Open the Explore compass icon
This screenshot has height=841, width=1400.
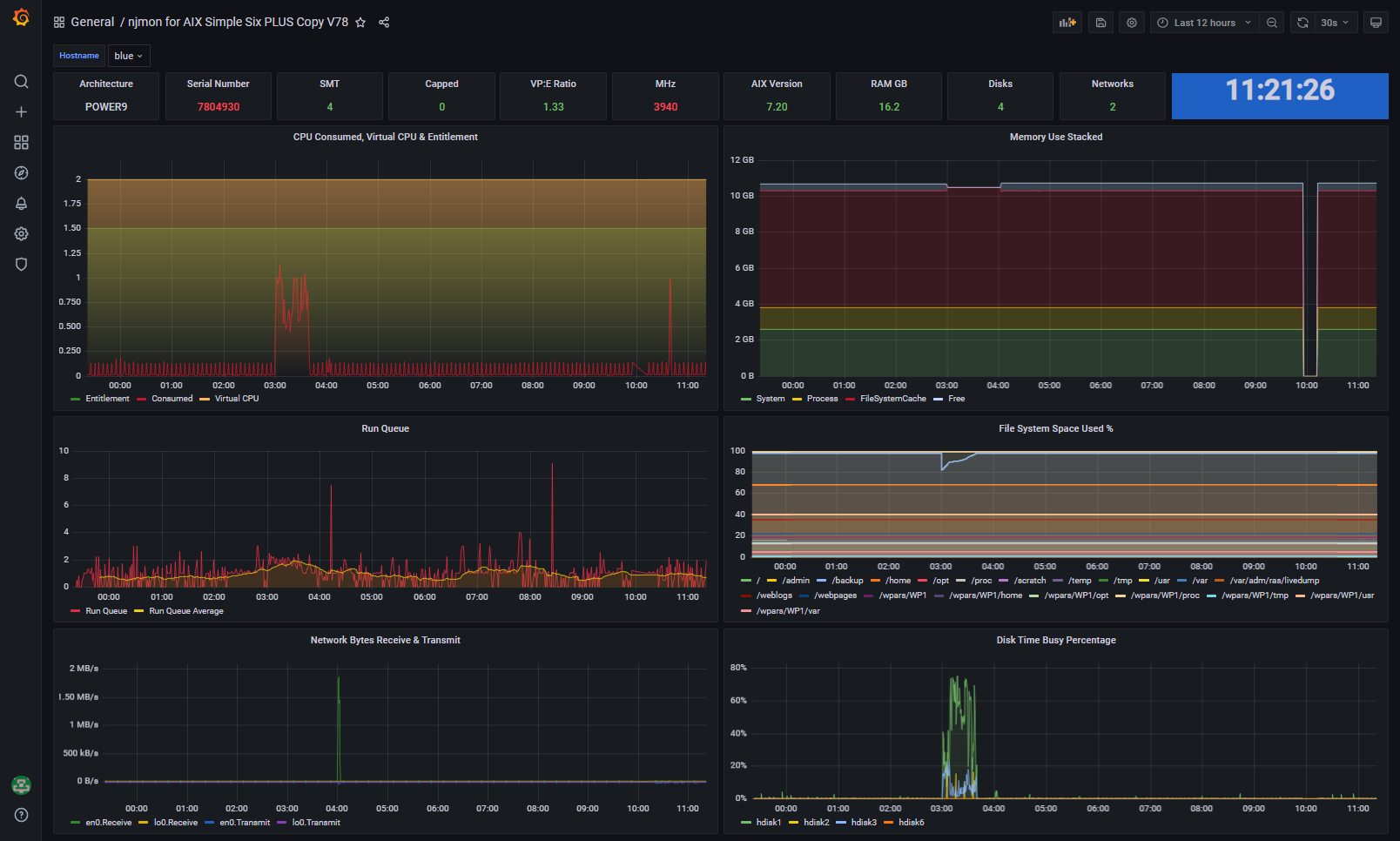click(21, 173)
